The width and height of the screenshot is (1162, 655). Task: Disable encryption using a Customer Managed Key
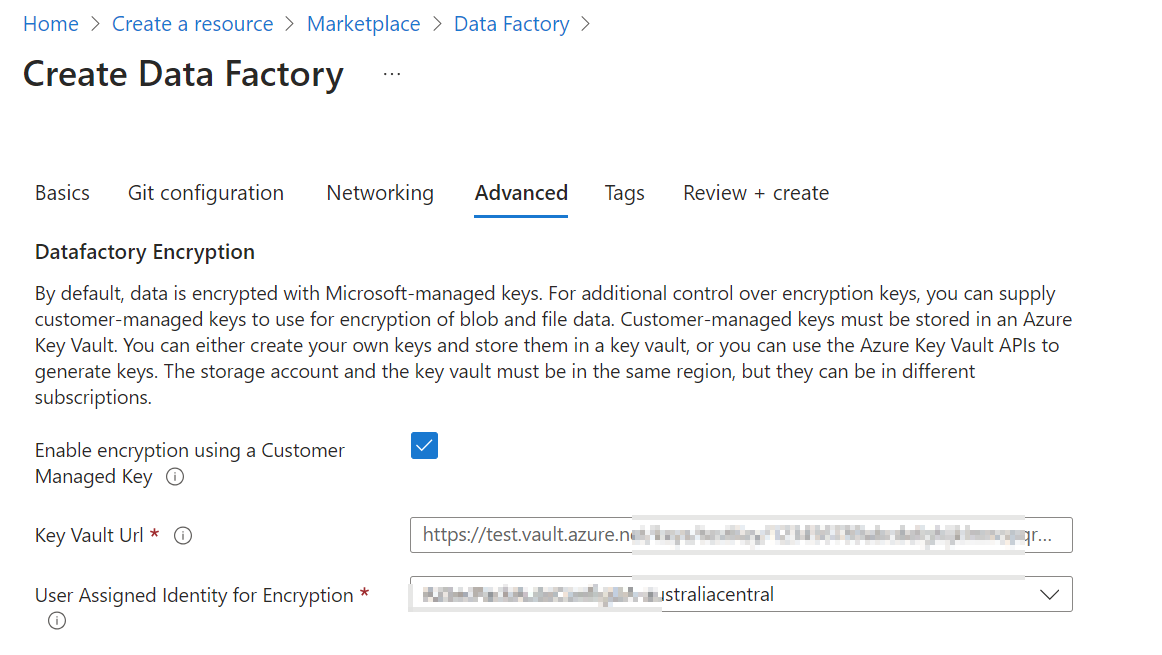424,445
